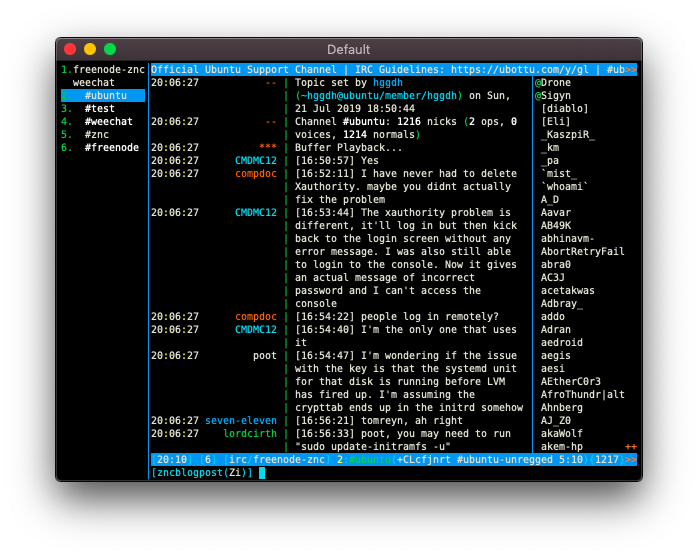Switch to the #test buffer

click(x=99, y=108)
